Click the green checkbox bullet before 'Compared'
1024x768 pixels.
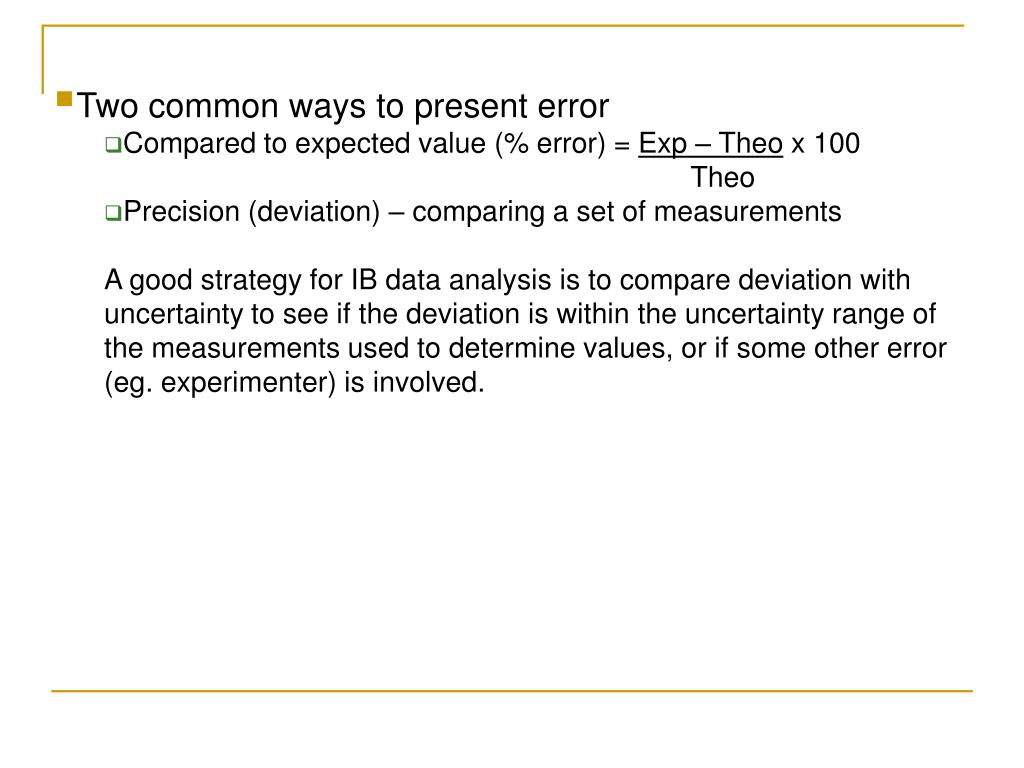(114, 145)
